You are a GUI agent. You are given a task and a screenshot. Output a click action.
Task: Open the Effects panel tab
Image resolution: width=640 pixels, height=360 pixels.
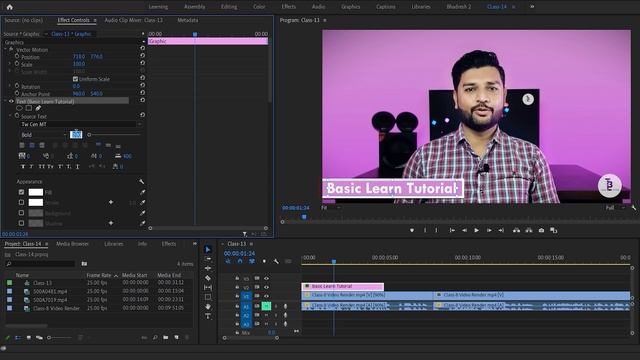coord(169,244)
